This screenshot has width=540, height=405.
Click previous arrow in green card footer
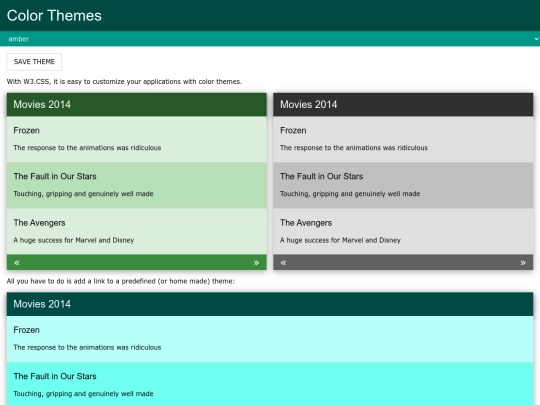pos(17,263)
